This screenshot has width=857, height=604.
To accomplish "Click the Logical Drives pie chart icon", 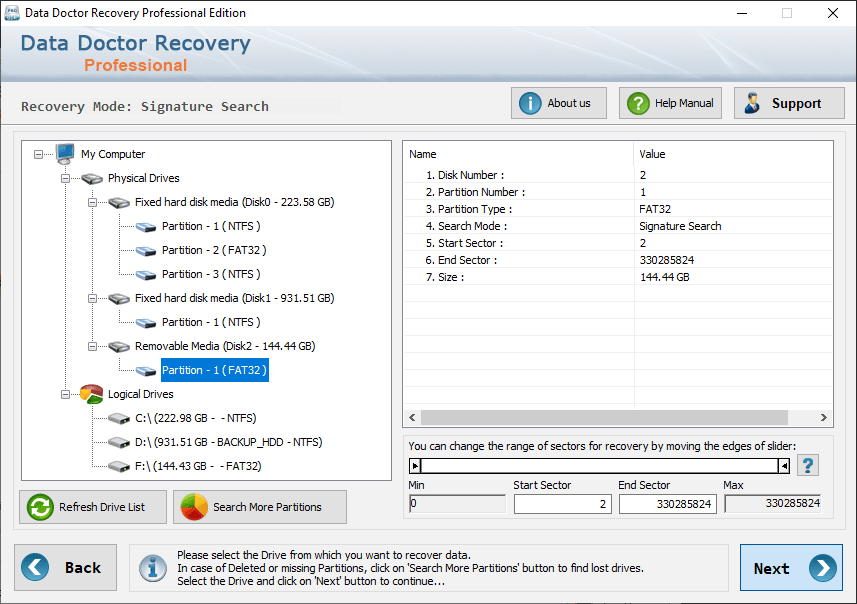I will click(91, 394).
